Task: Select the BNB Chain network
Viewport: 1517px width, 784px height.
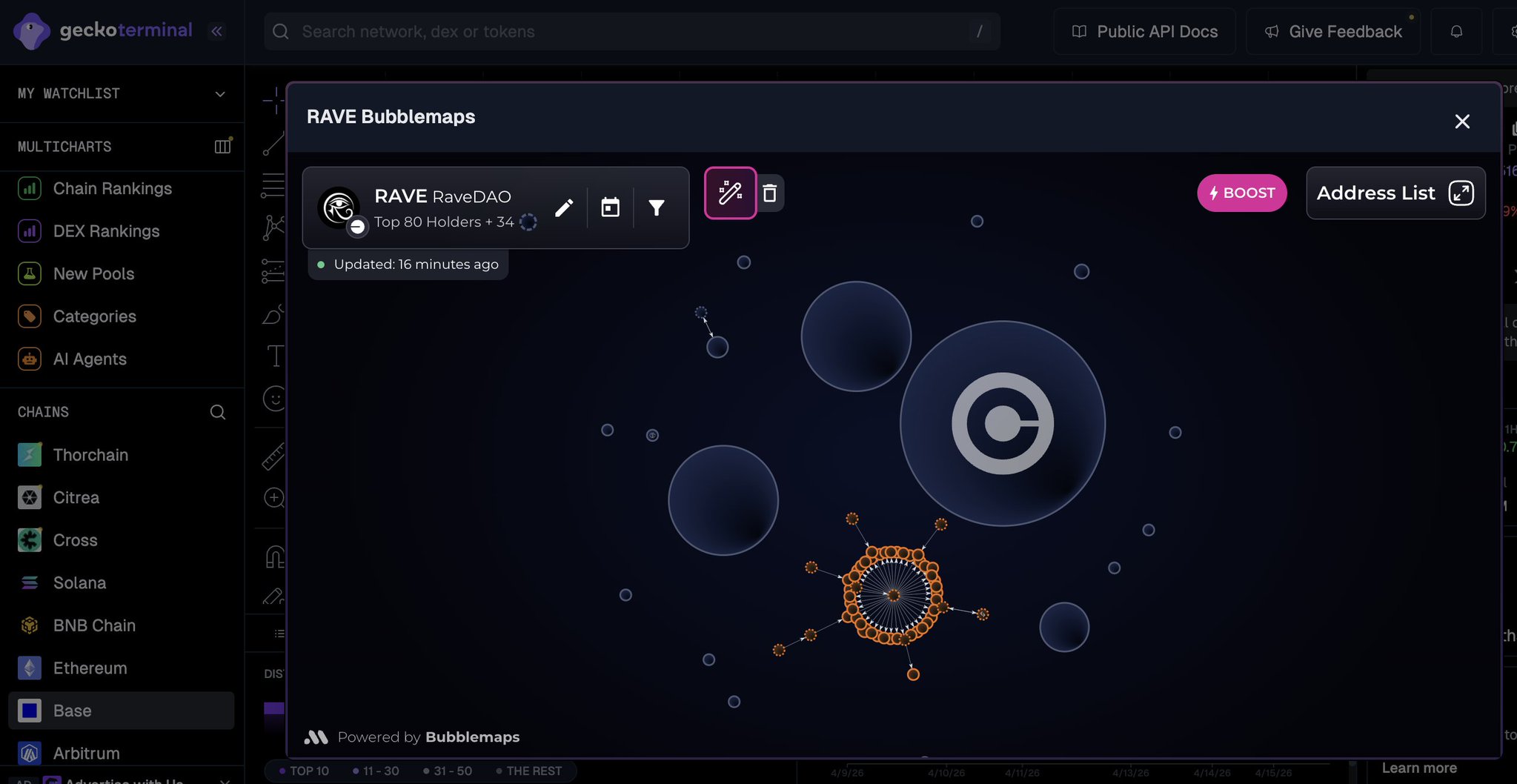Action: pyautogui.click(x=122, y=625)
